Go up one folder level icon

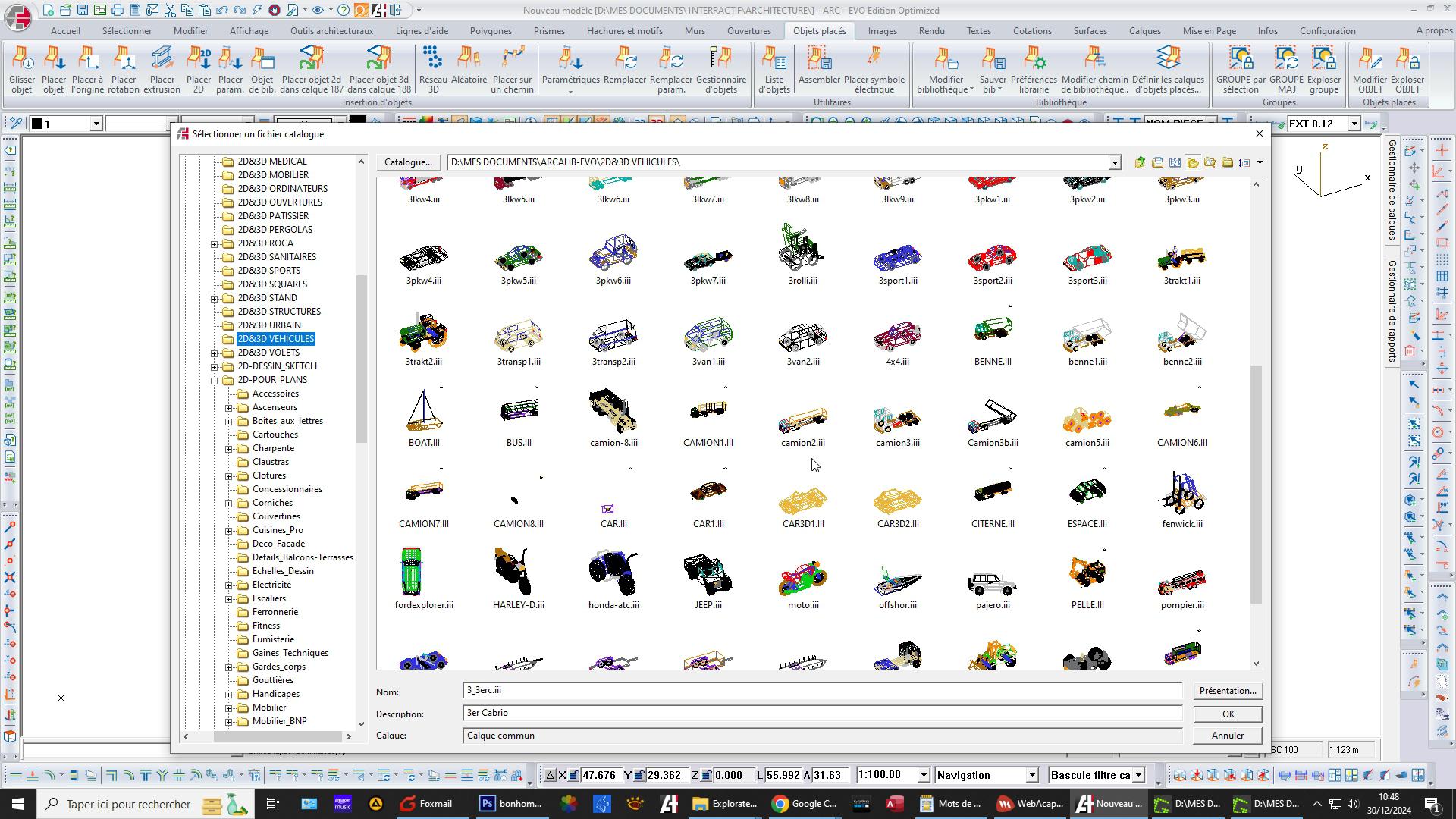pos(1140,162)
